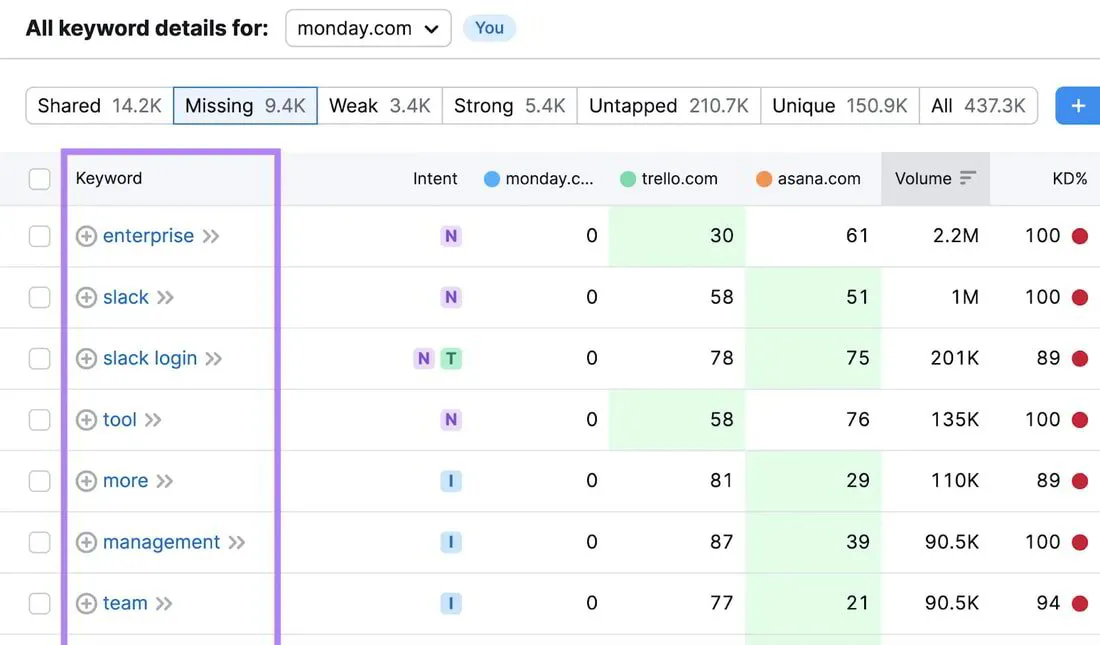The width and height of the screenshot is (1100, 645).
Task: Toggle the select-all checkbox in header
Action: click(x=40, y=178)
